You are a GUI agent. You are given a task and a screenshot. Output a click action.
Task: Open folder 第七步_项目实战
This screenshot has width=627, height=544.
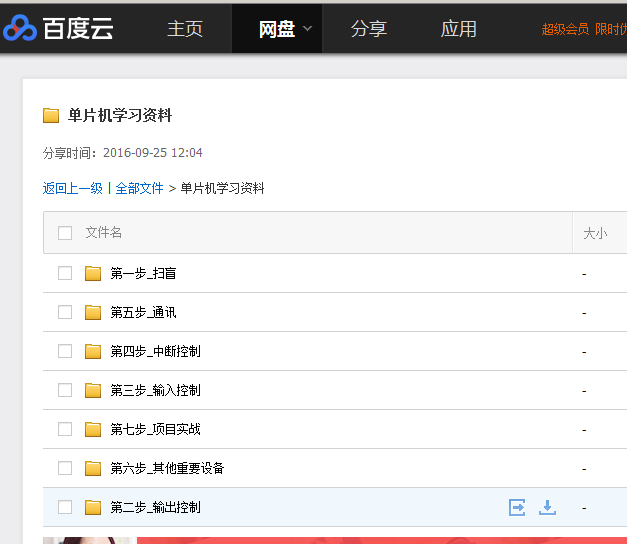pyautogui.click(x=156, y=430)
